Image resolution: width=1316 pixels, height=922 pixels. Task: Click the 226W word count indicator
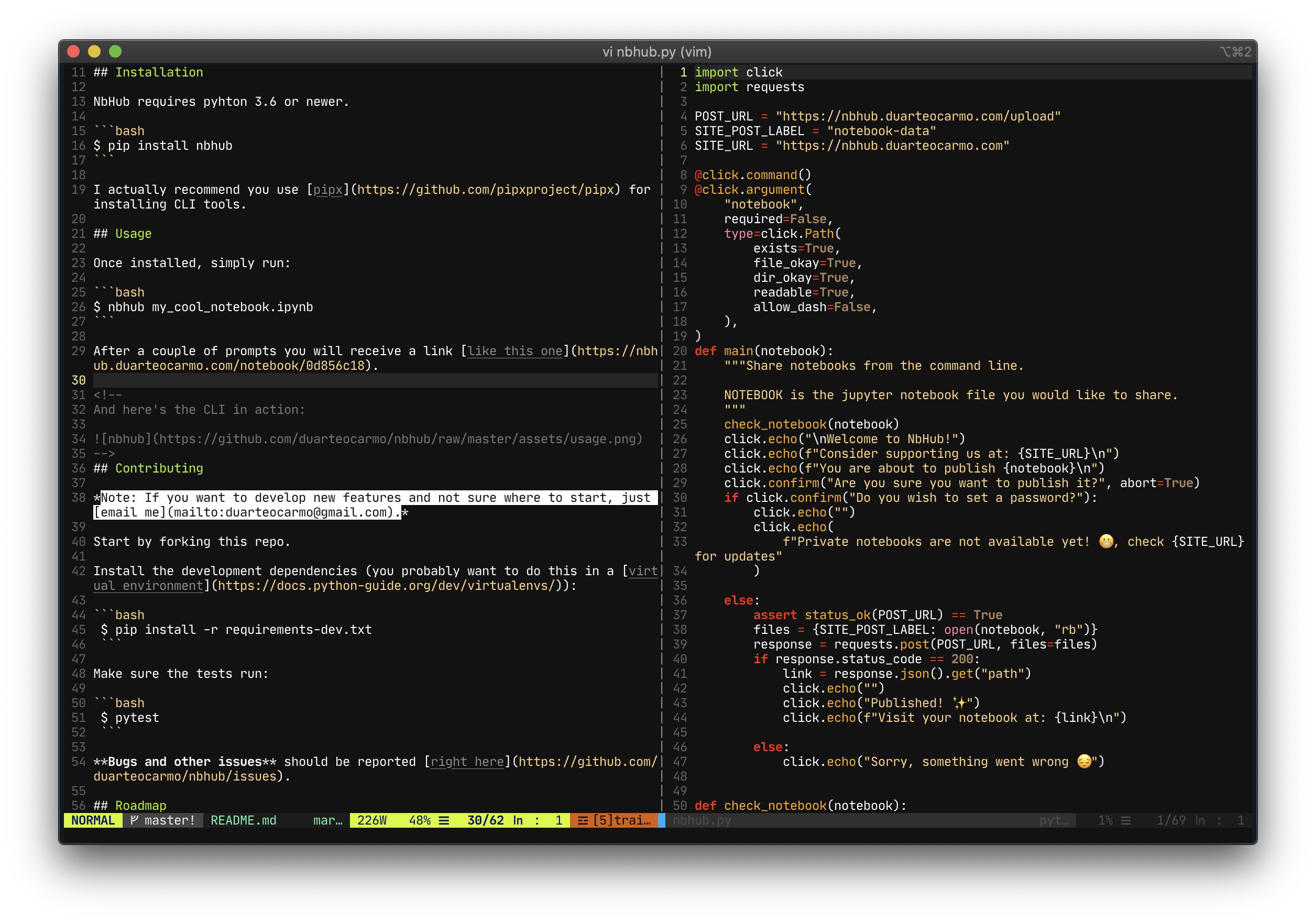[371, 820]
